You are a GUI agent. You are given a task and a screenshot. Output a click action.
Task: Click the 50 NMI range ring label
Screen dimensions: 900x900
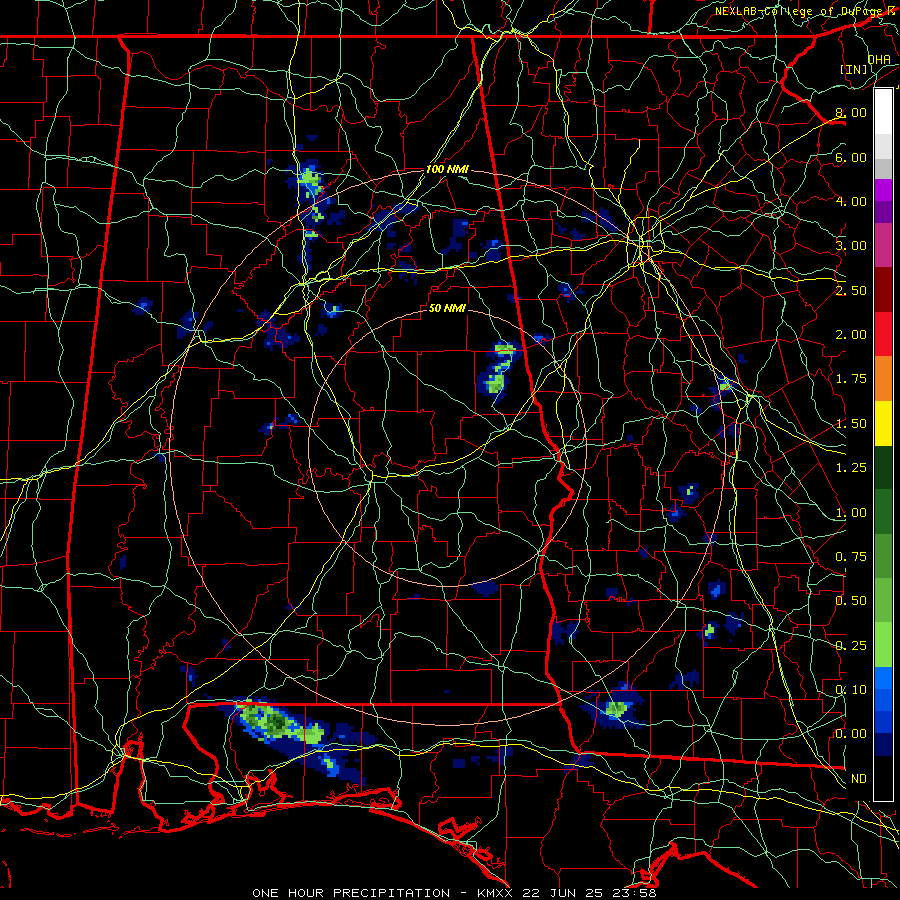tap(447, 308)
